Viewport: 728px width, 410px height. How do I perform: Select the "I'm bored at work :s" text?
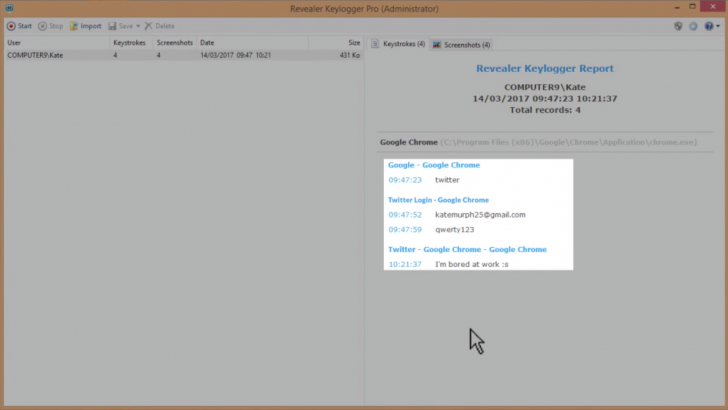coord(472,264)
